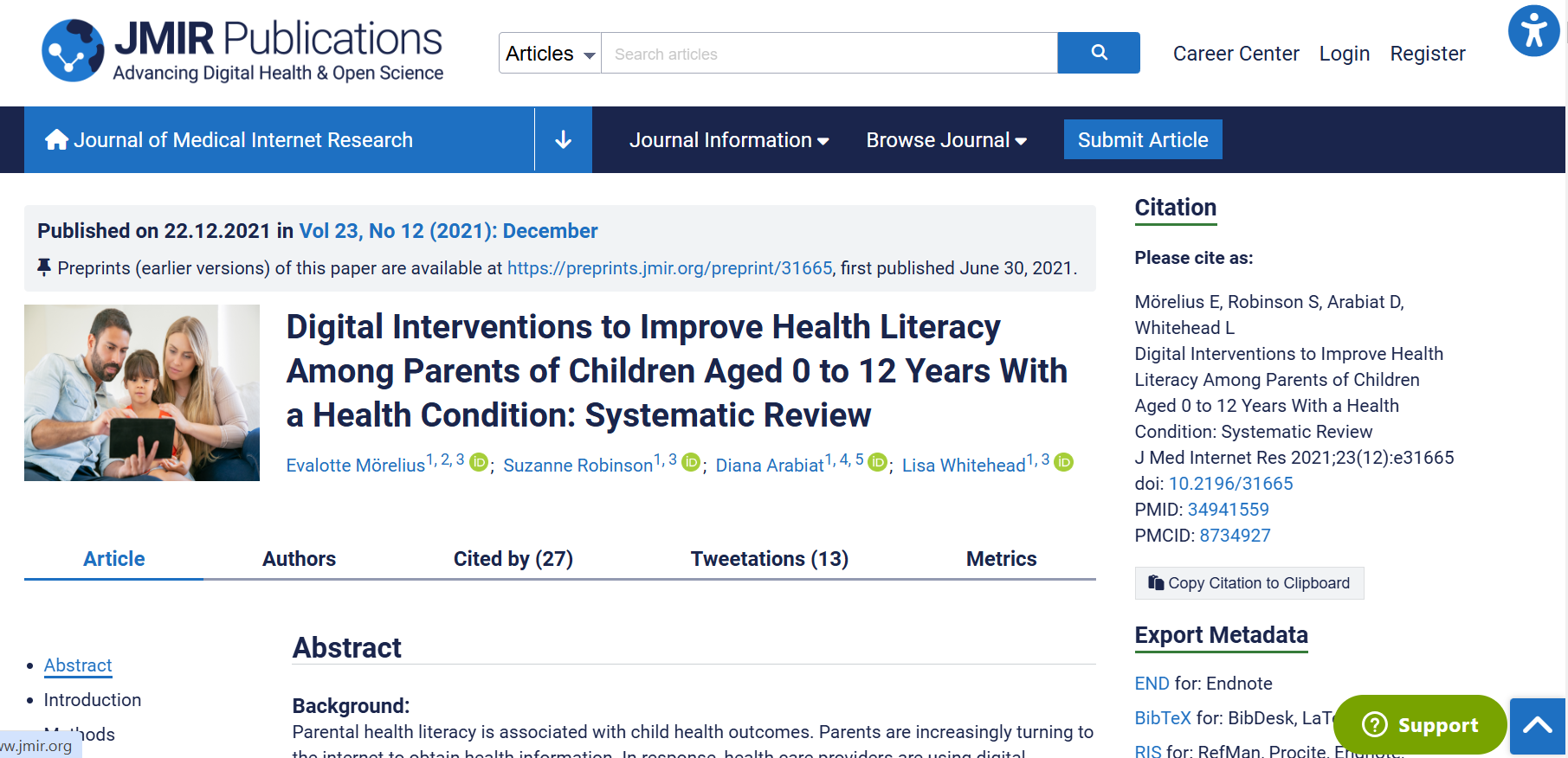Open Diana Arabiat's ORCID icon
1568x758 pixels.
tap(877, 463)
